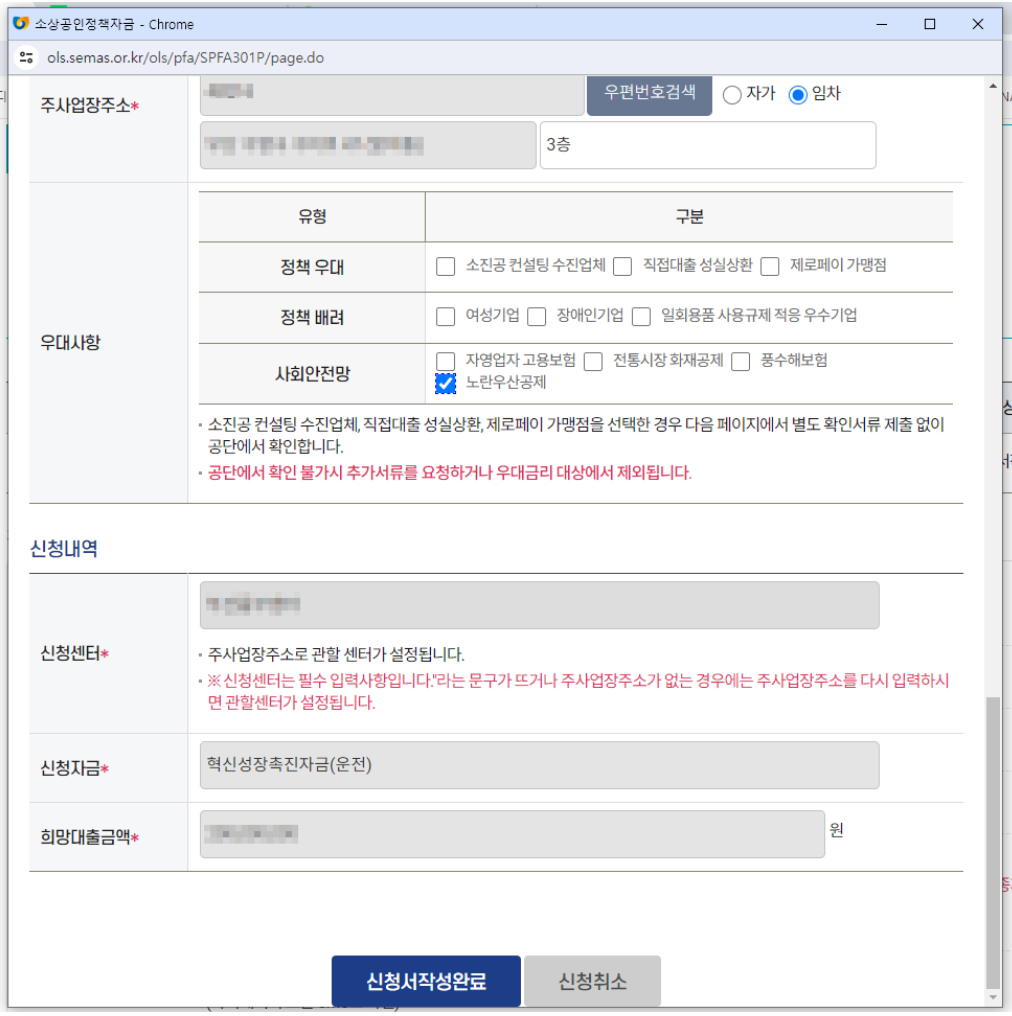
Task: Click the 신청센터 field
Action: click(x=539, y=605)
